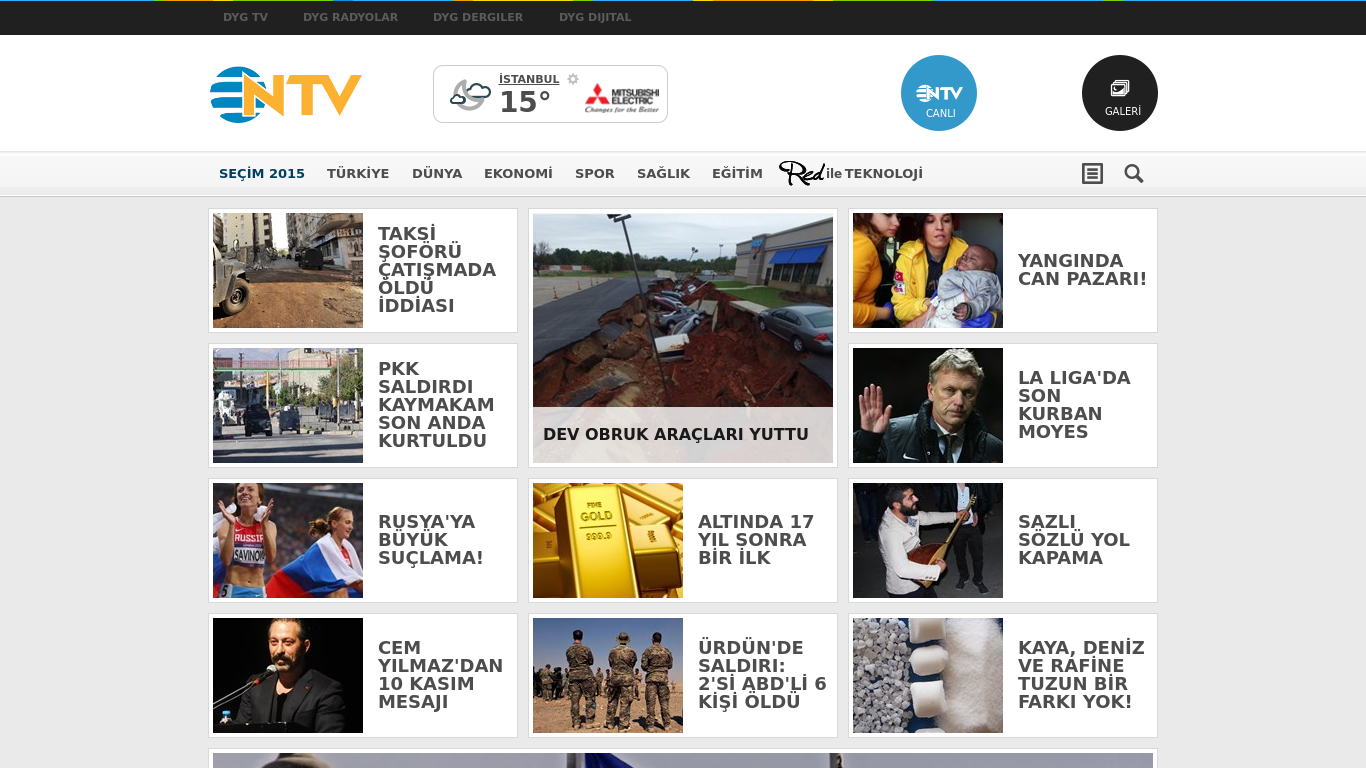The width and height of the screenshot is (1366, 768).
Task: Open Red ile TEKNOLOJİ section
Action: click(x=851, y=172)
